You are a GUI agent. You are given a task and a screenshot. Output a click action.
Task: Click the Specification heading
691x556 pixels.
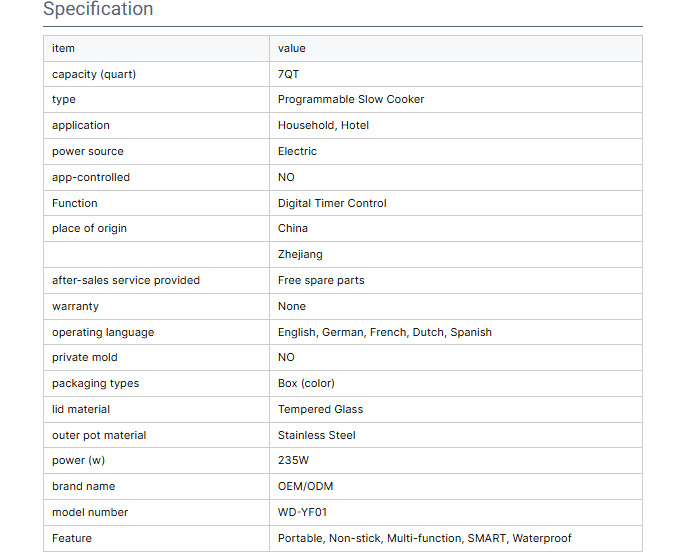(98, 10)
